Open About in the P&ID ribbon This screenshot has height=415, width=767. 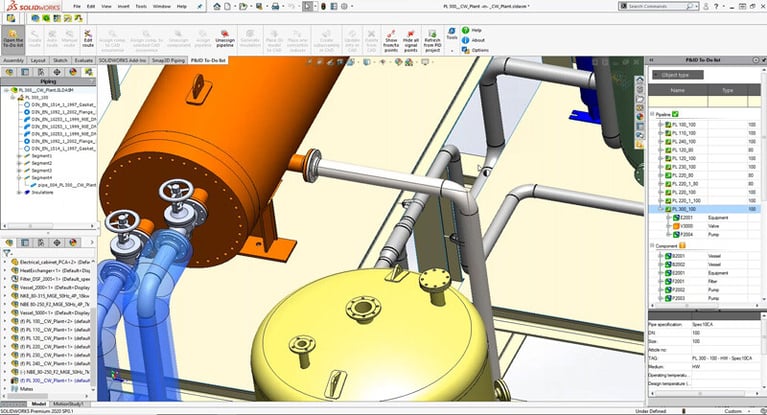(474, 40)
